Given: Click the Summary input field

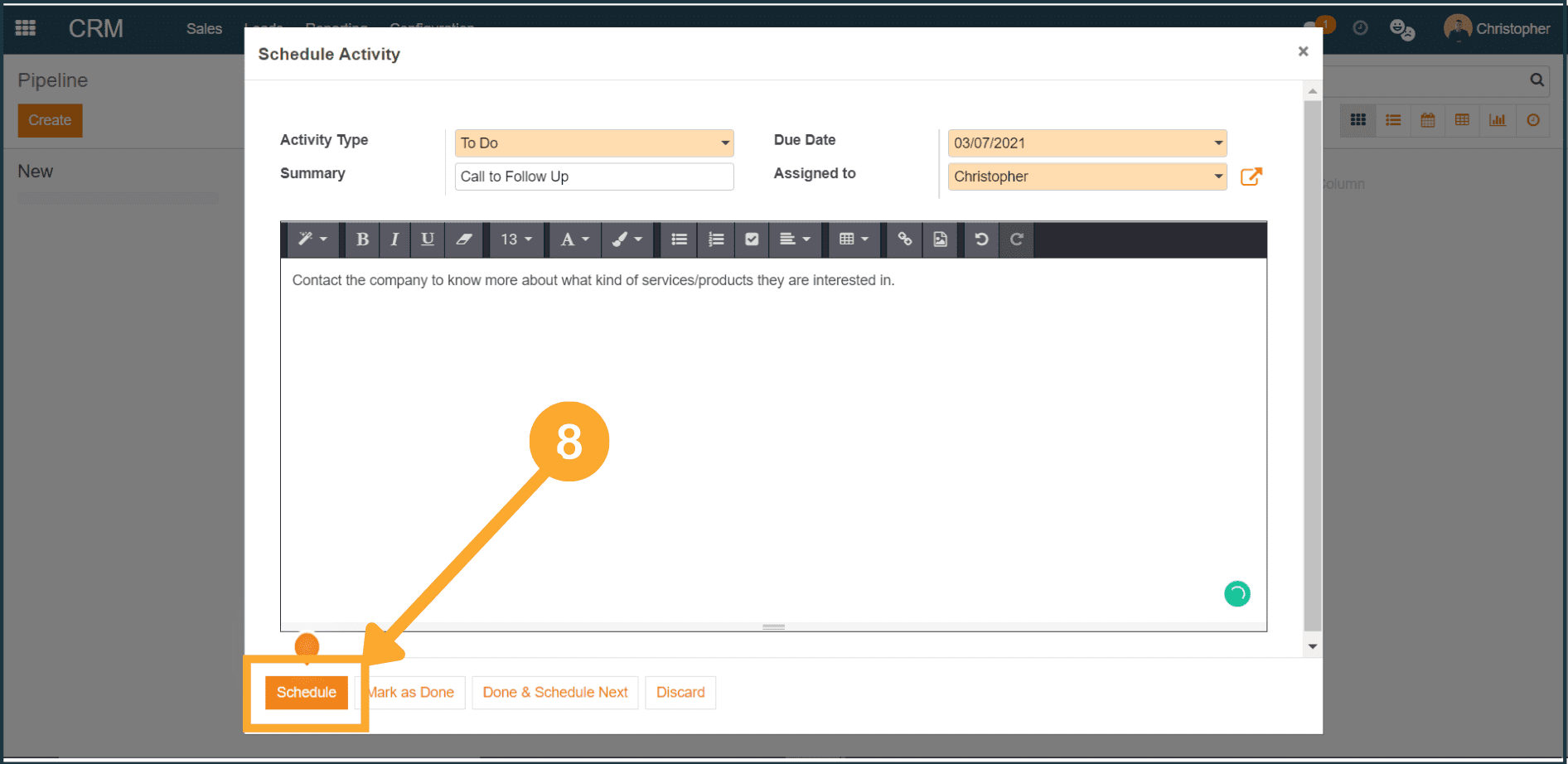Looking at the screenshot, I should (593, 176).
